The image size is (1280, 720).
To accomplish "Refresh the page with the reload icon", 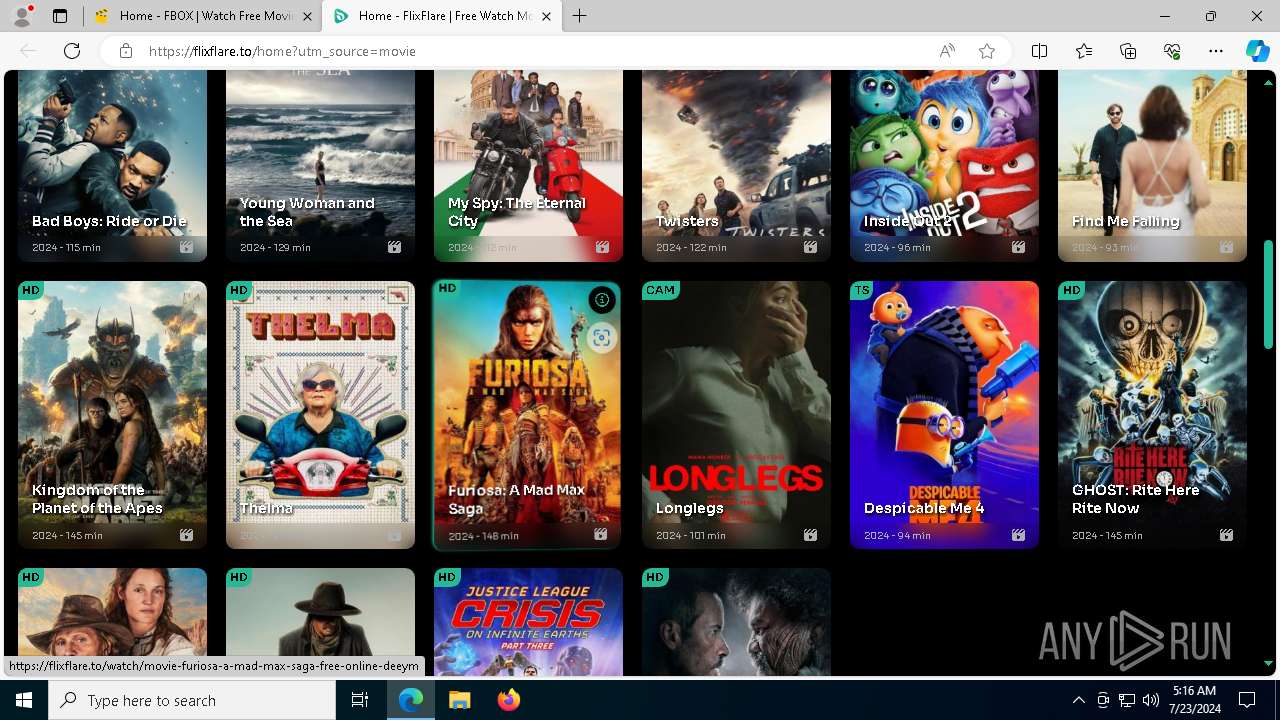I will pos(72,51).
